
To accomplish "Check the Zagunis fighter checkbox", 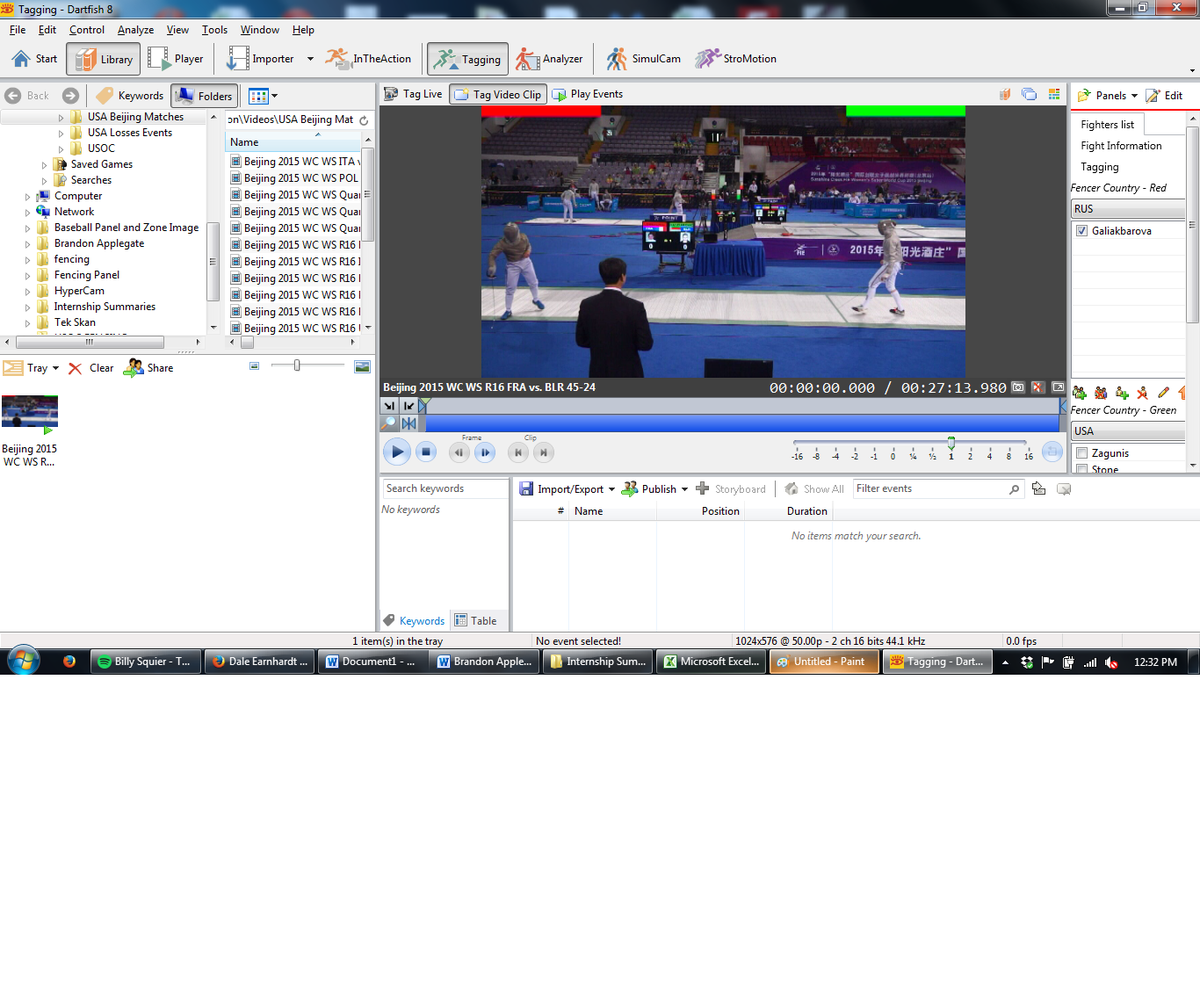I will click(x=1082, y=454).
